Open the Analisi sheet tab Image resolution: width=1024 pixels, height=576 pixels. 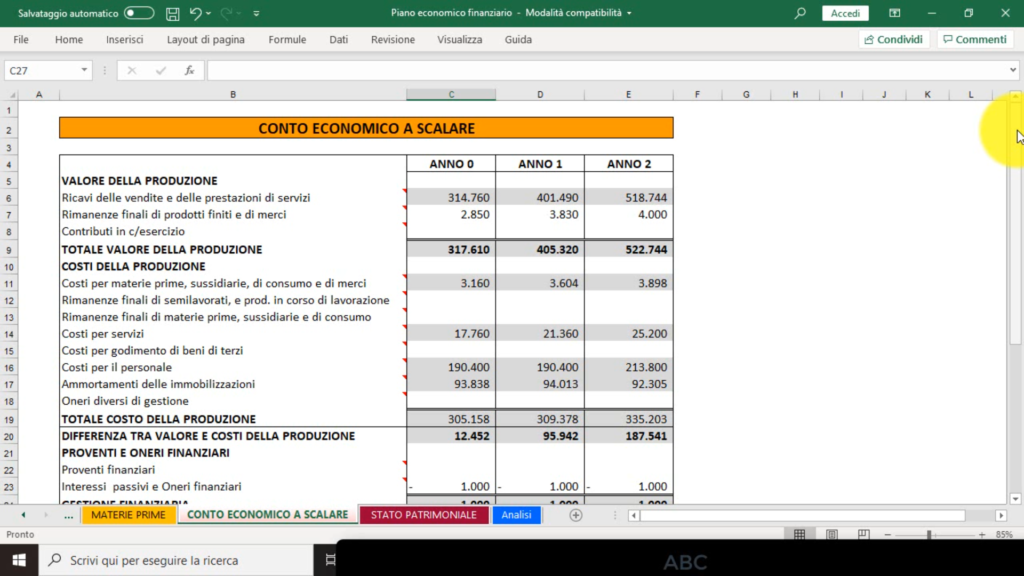[x=517, y=515]
